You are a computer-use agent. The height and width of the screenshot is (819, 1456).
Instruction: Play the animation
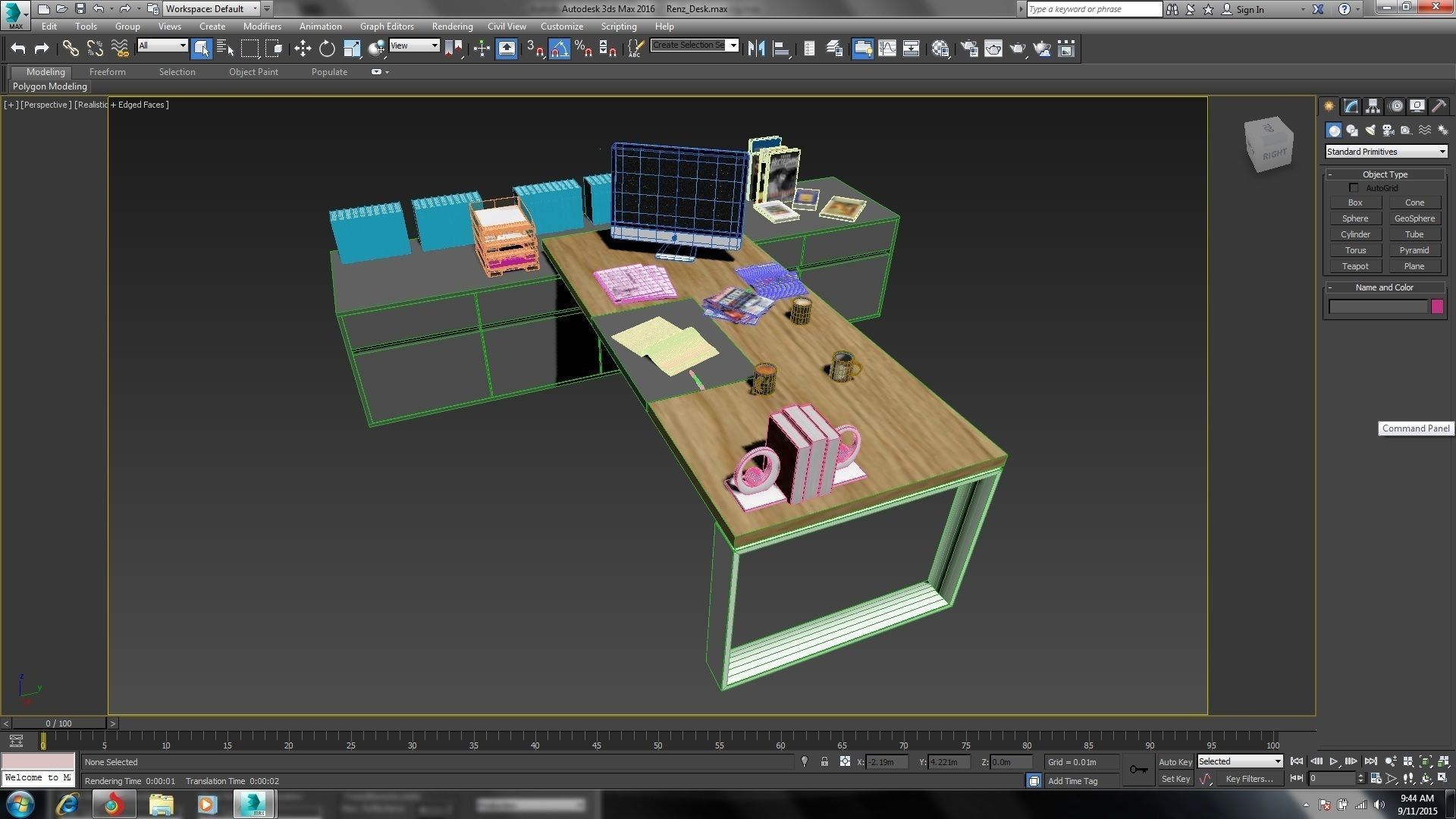point(1333,761)
